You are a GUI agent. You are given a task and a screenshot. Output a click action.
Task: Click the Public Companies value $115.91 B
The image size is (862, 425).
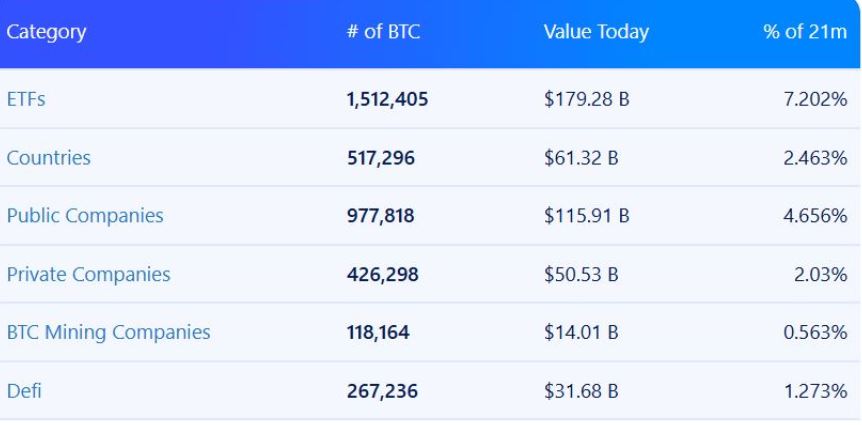[x=586, y=216]
